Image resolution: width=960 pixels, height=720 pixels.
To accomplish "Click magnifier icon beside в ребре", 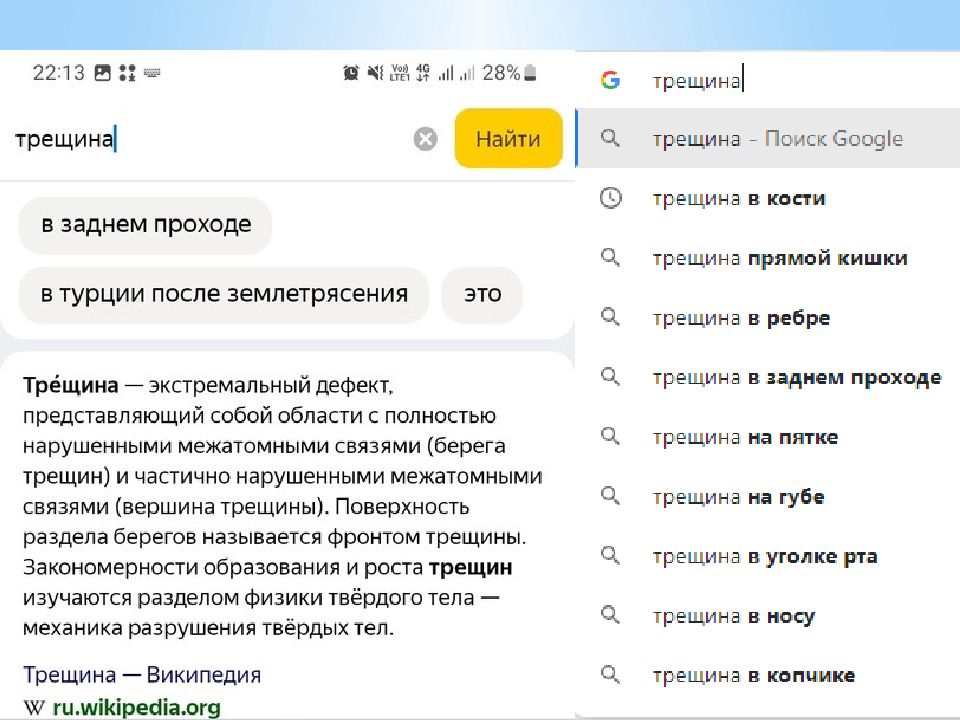I will (x=610, y=317).
